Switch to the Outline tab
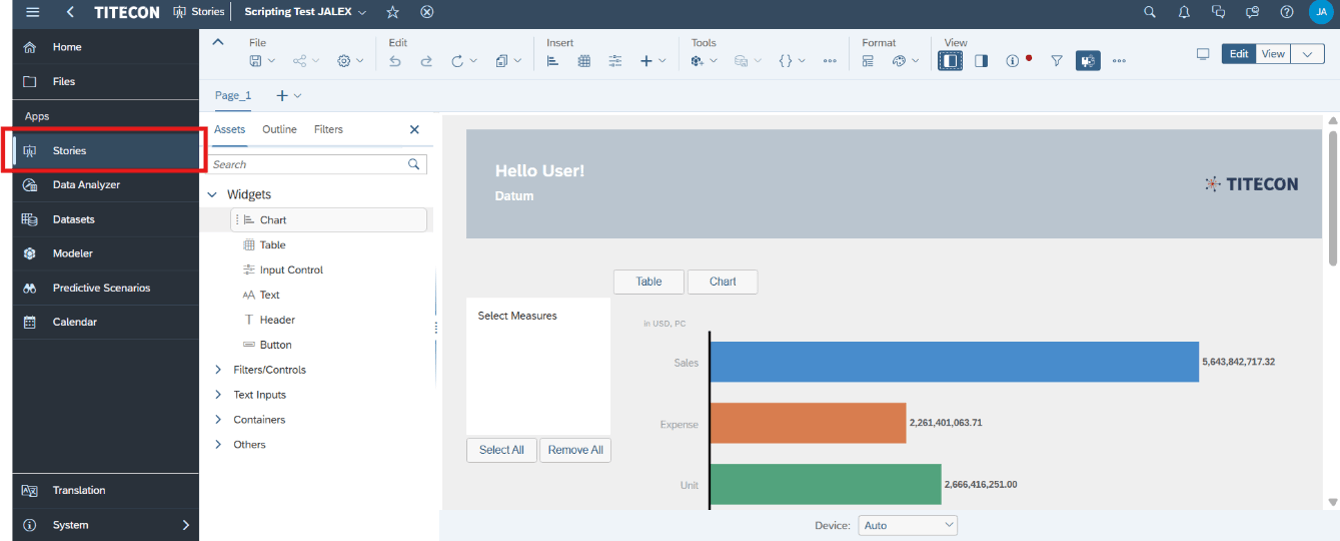The height and width of the screenshot is (541, 1340). click(279, 129)
